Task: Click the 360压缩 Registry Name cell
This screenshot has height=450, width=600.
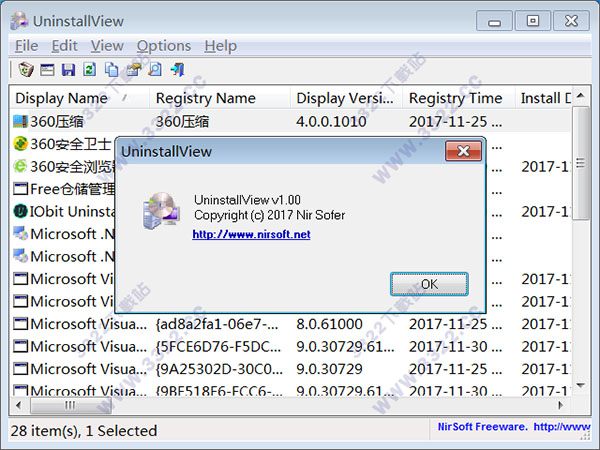Action: click(182, 122)
